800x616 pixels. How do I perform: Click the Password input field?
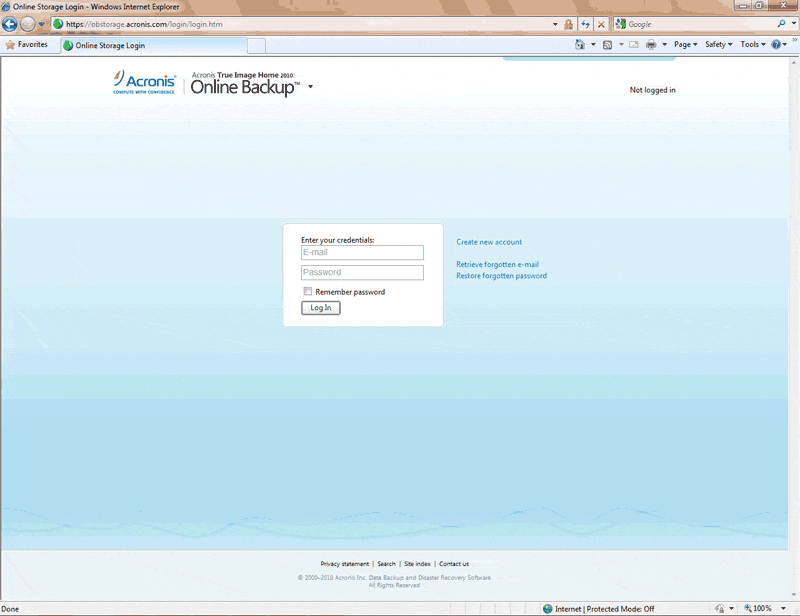tap(362, 273)
